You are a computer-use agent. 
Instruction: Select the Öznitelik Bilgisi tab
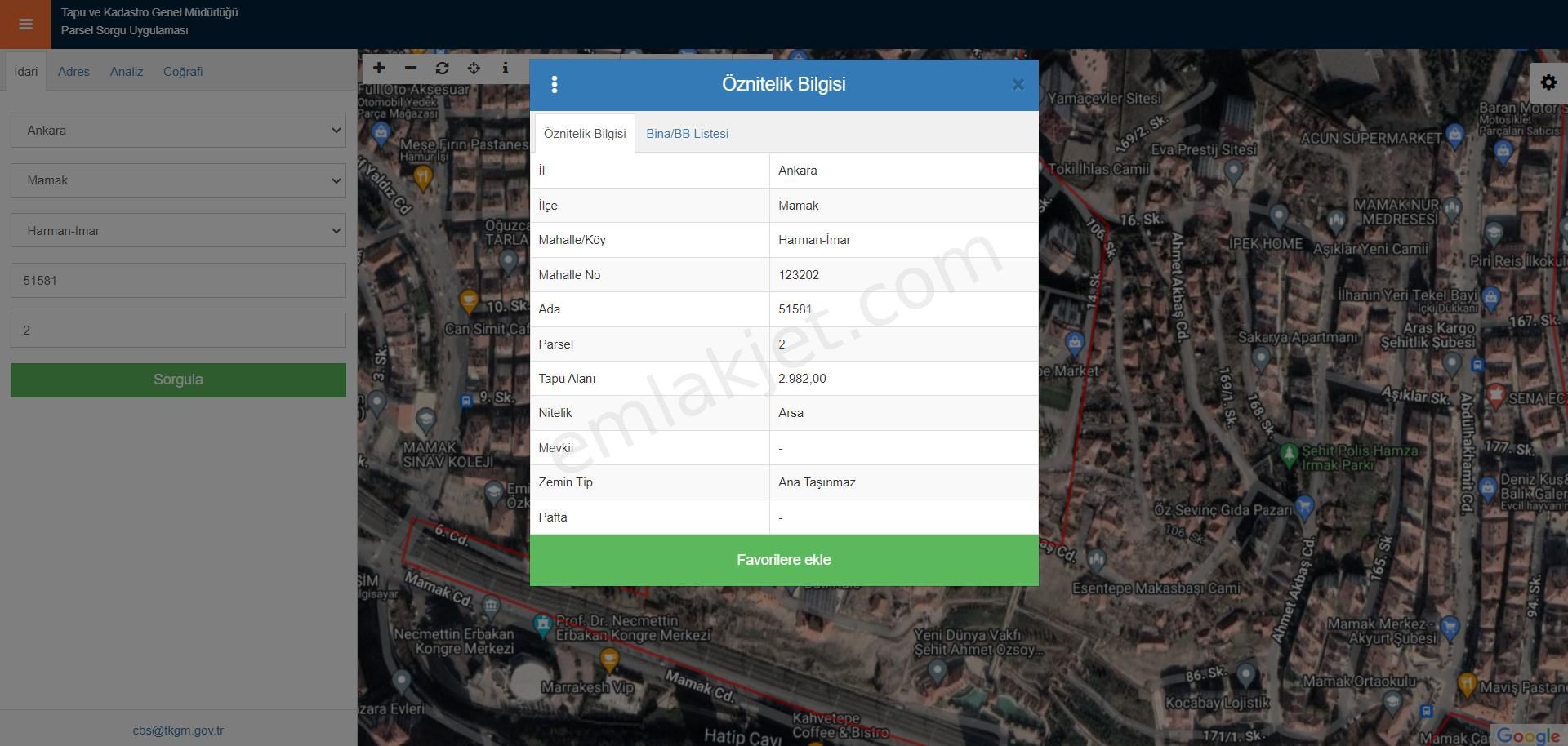coord(585,134)
